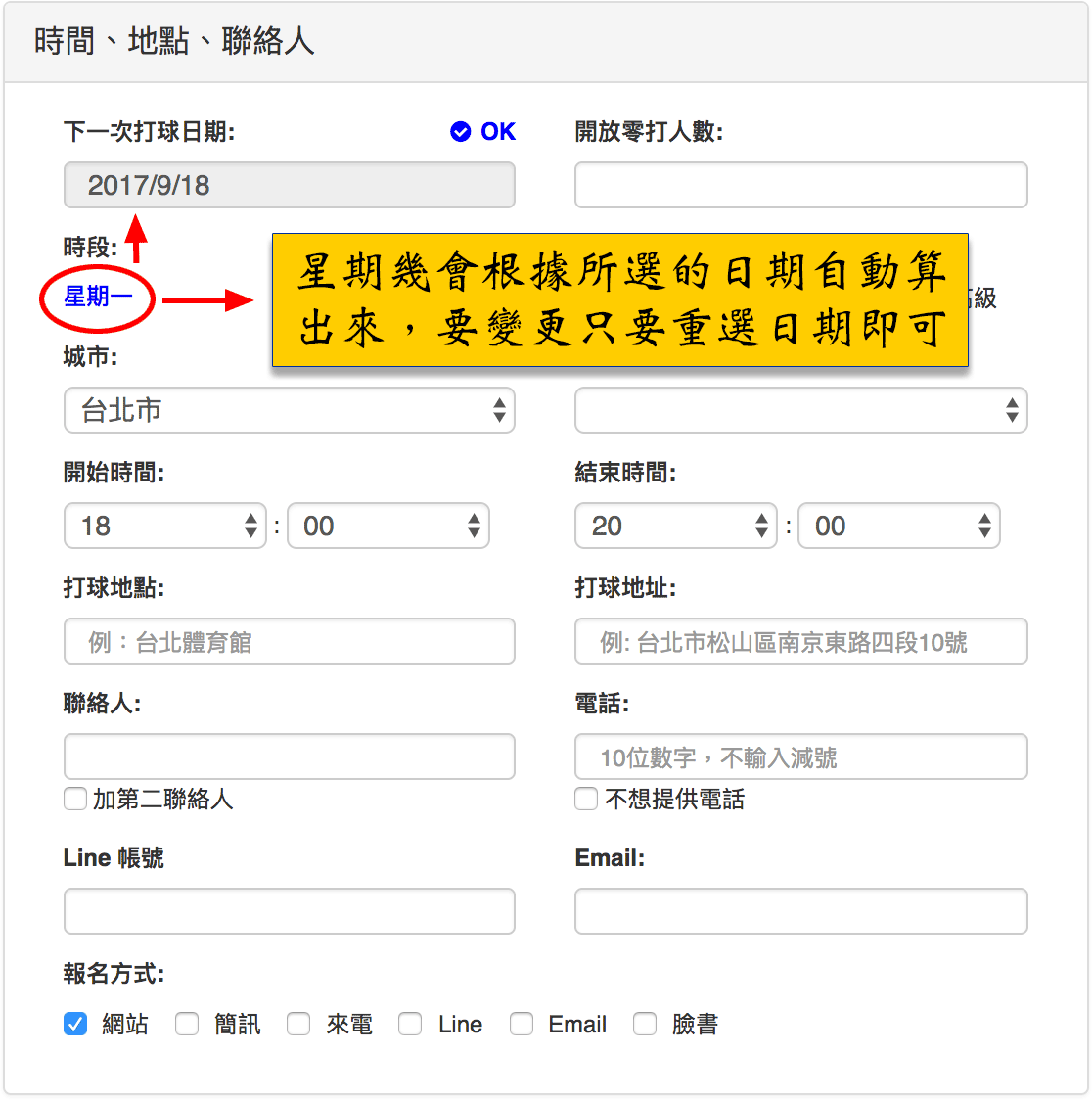This screenshot has width=1092, height=1100.
Task: Click the 打球地址 address input field
Action: [x=800, y=642]
